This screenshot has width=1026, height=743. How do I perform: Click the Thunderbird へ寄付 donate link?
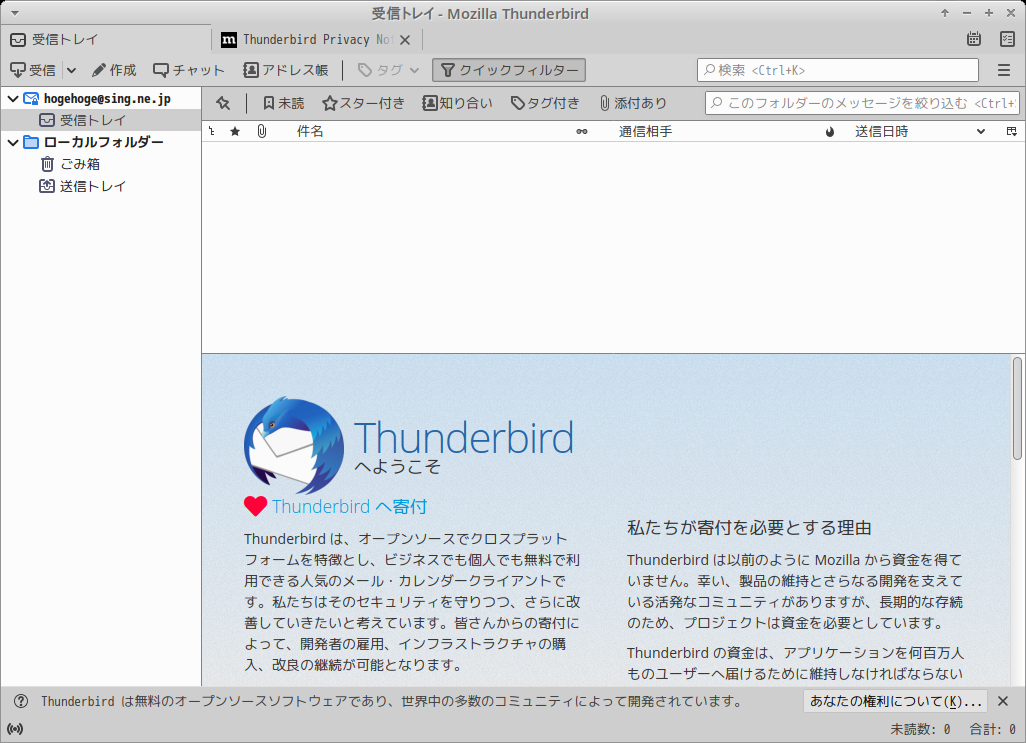pyautogui.click(x=349, y=506)
